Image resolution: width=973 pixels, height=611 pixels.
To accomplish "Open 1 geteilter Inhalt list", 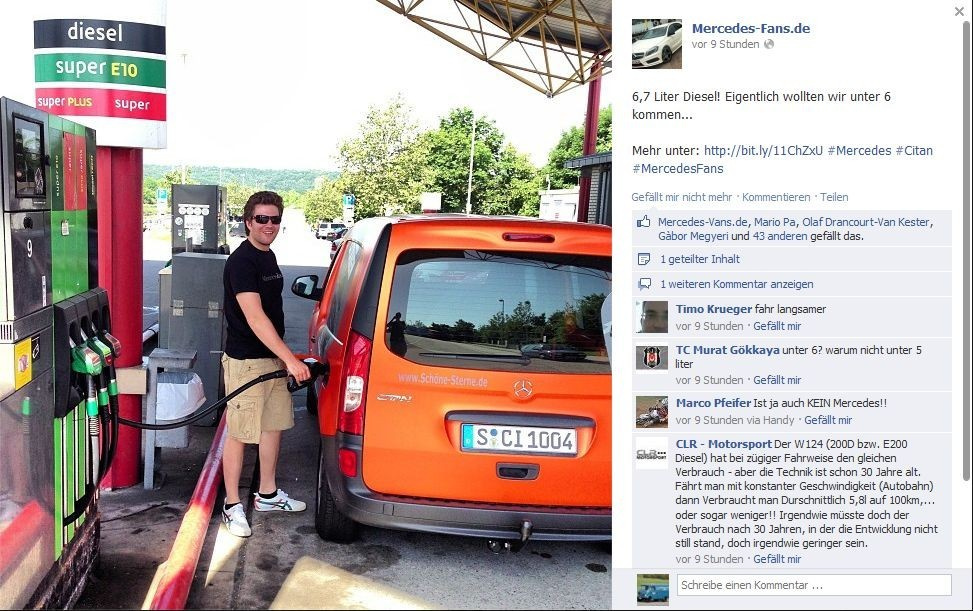I will (700, 259).
